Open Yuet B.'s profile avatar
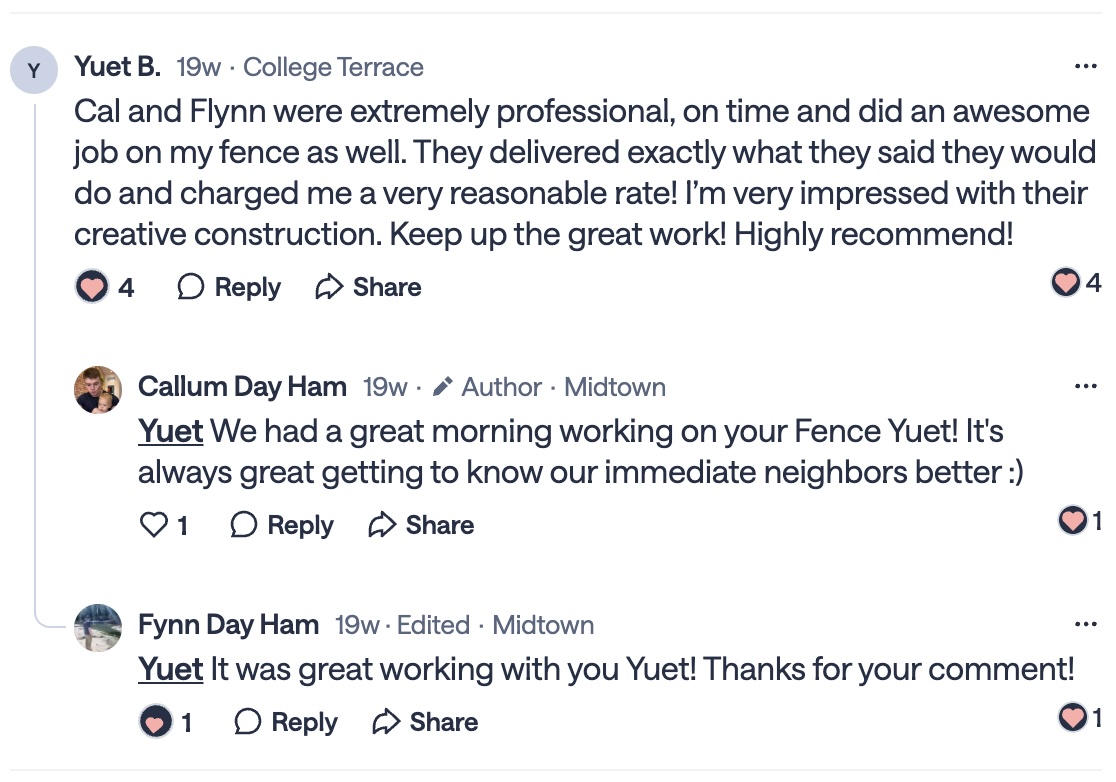Image resolution: width=1116 pixels, height=782 pixels. 34,70
